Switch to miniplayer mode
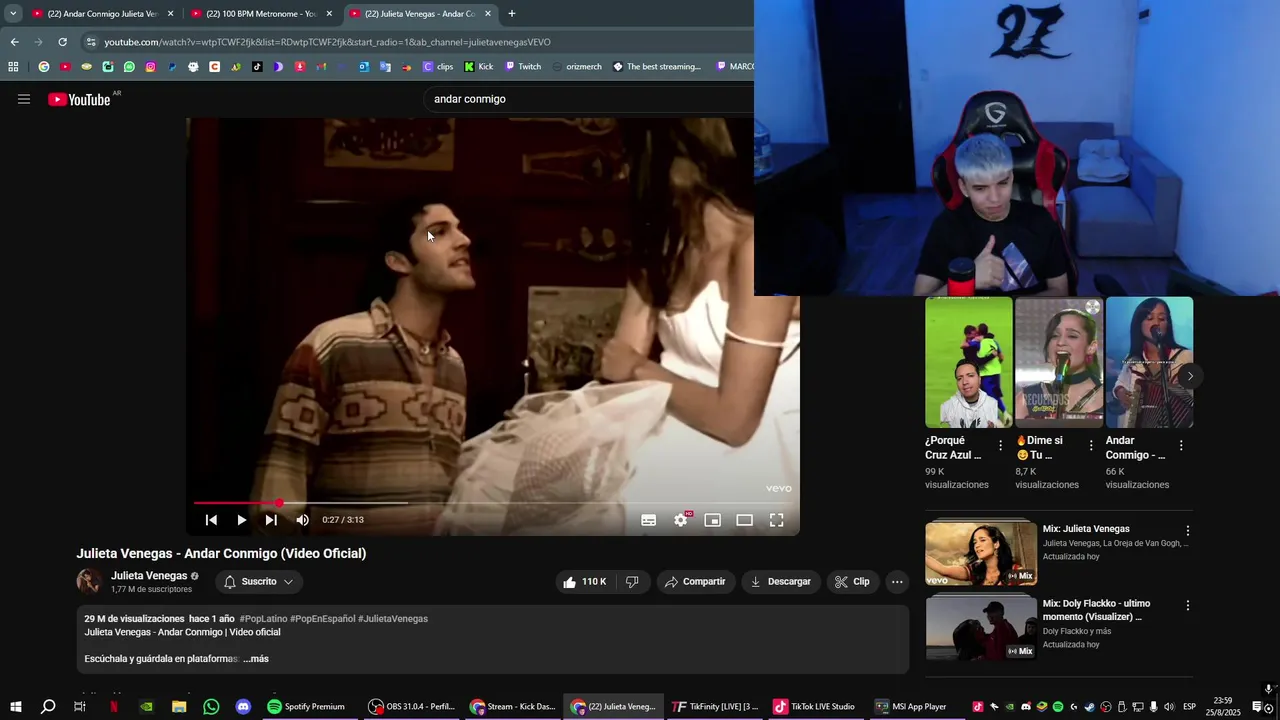The height and width of the screenshot is (720, 1280). (712, 520)
